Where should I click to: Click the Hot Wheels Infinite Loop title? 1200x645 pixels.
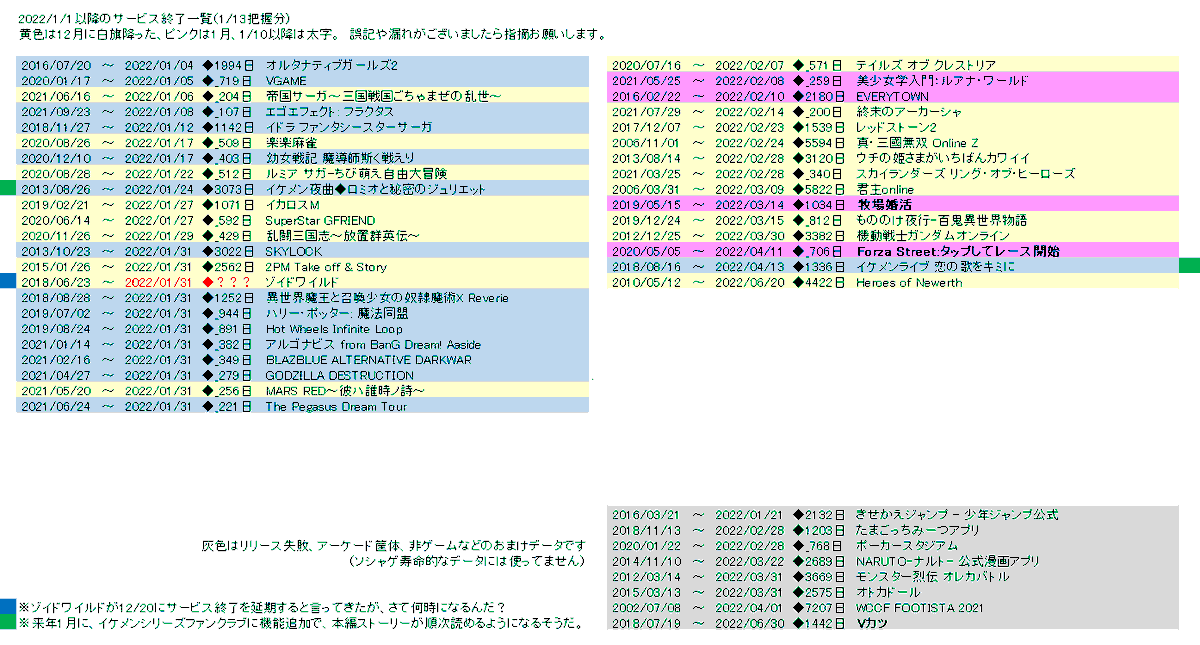(334, 329)
